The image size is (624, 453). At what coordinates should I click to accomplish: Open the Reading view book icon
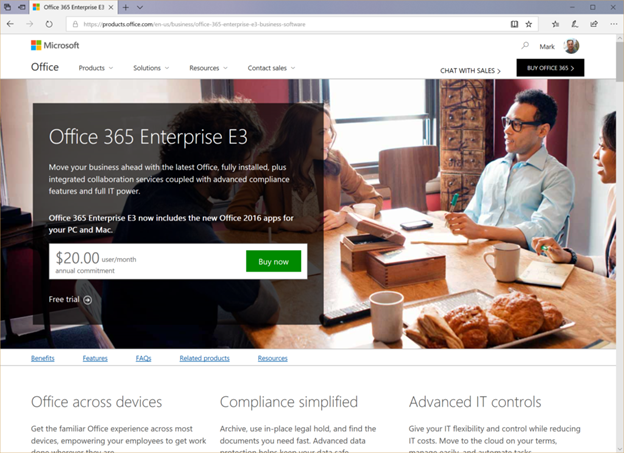(514, 24)
